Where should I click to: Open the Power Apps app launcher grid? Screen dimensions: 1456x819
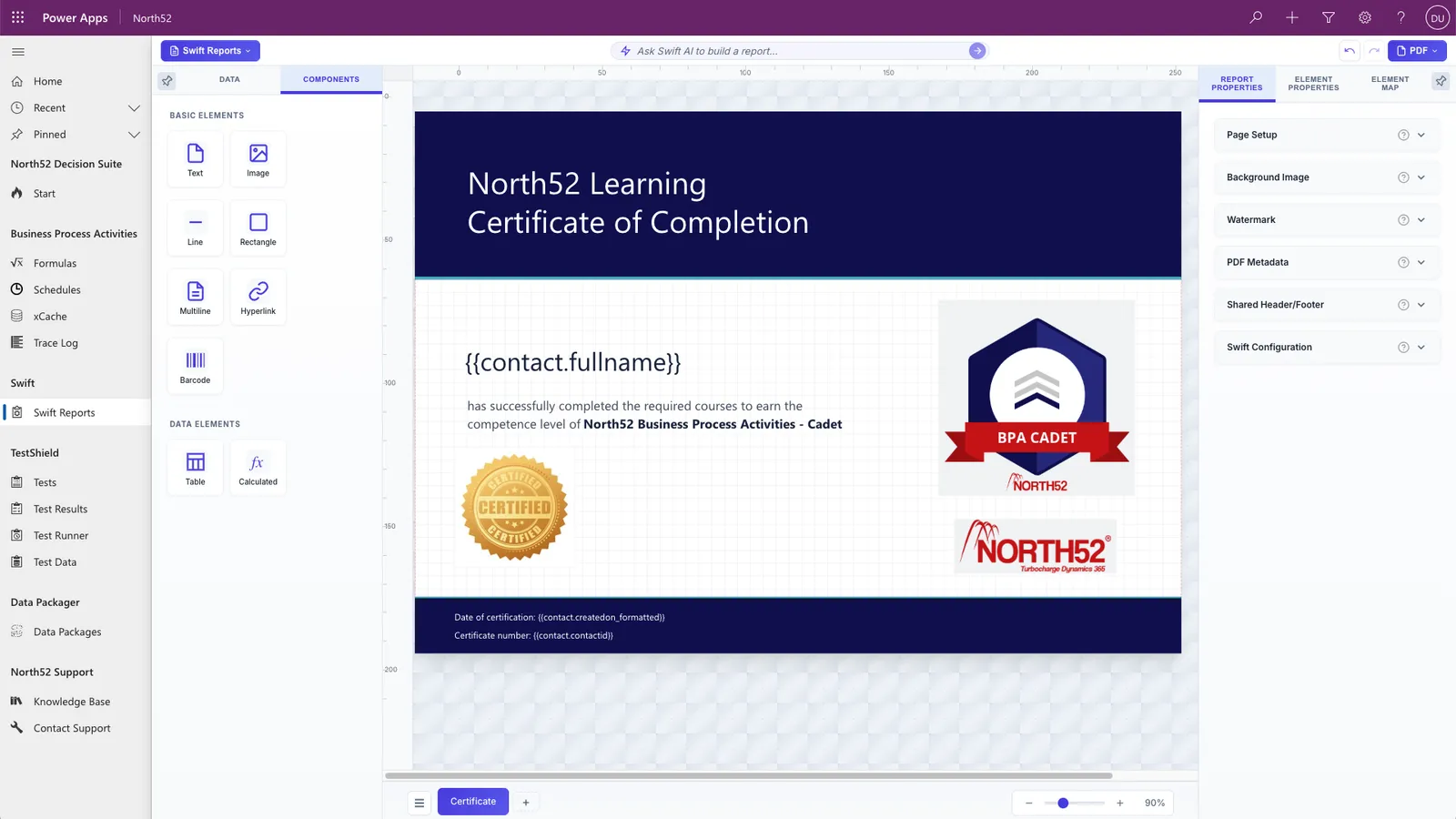coord(17,17)
